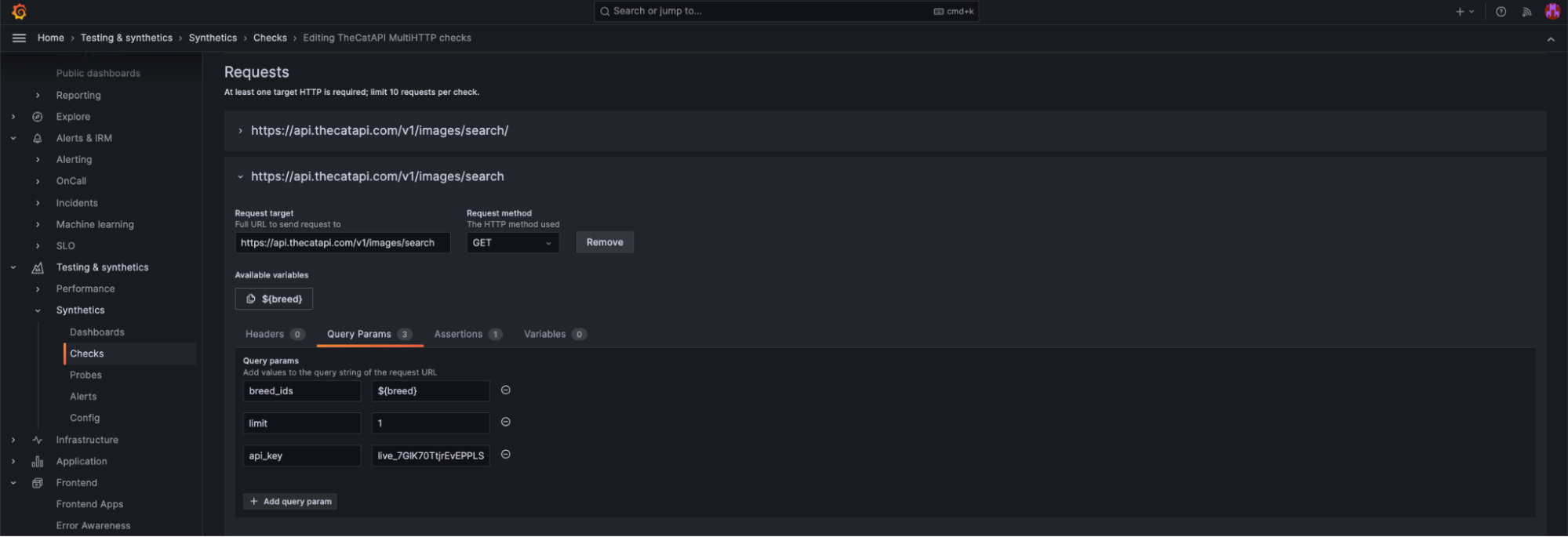Click the breed_ids param name field
This screenshot has width=1568, height=537.
pyautogui.click(x=302, y=391)
